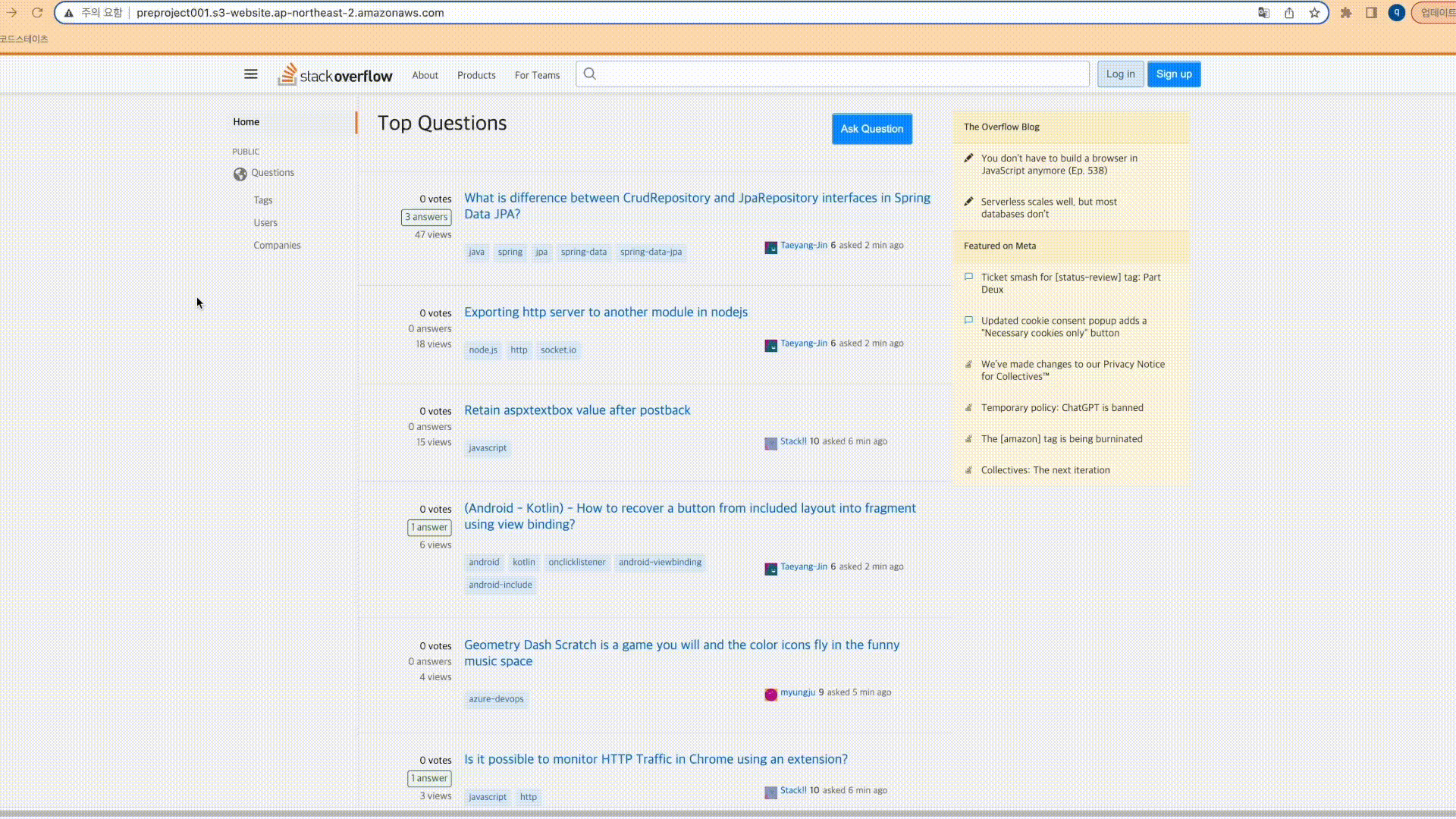Viewport: 1456px width, 819px height.
Task: Open 'monitor HTTP Traffic in Chrome' question
Action: point(656,759)
